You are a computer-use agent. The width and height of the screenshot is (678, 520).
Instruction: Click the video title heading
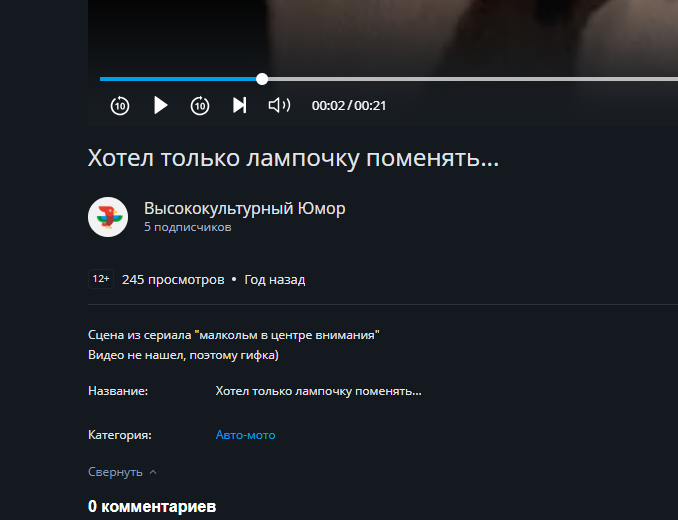click(293, 158)
